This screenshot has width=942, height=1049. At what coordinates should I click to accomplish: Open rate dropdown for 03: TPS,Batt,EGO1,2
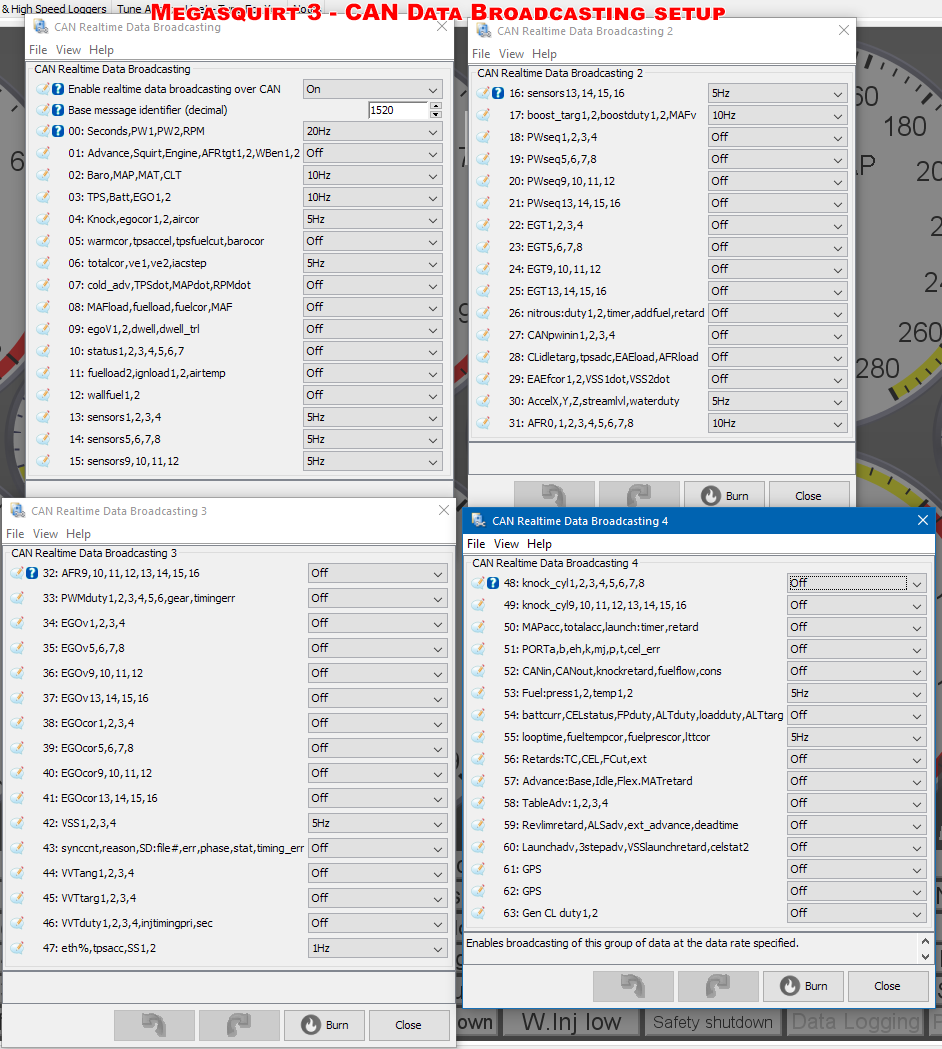pyautogui.click(x=373, y=197)
